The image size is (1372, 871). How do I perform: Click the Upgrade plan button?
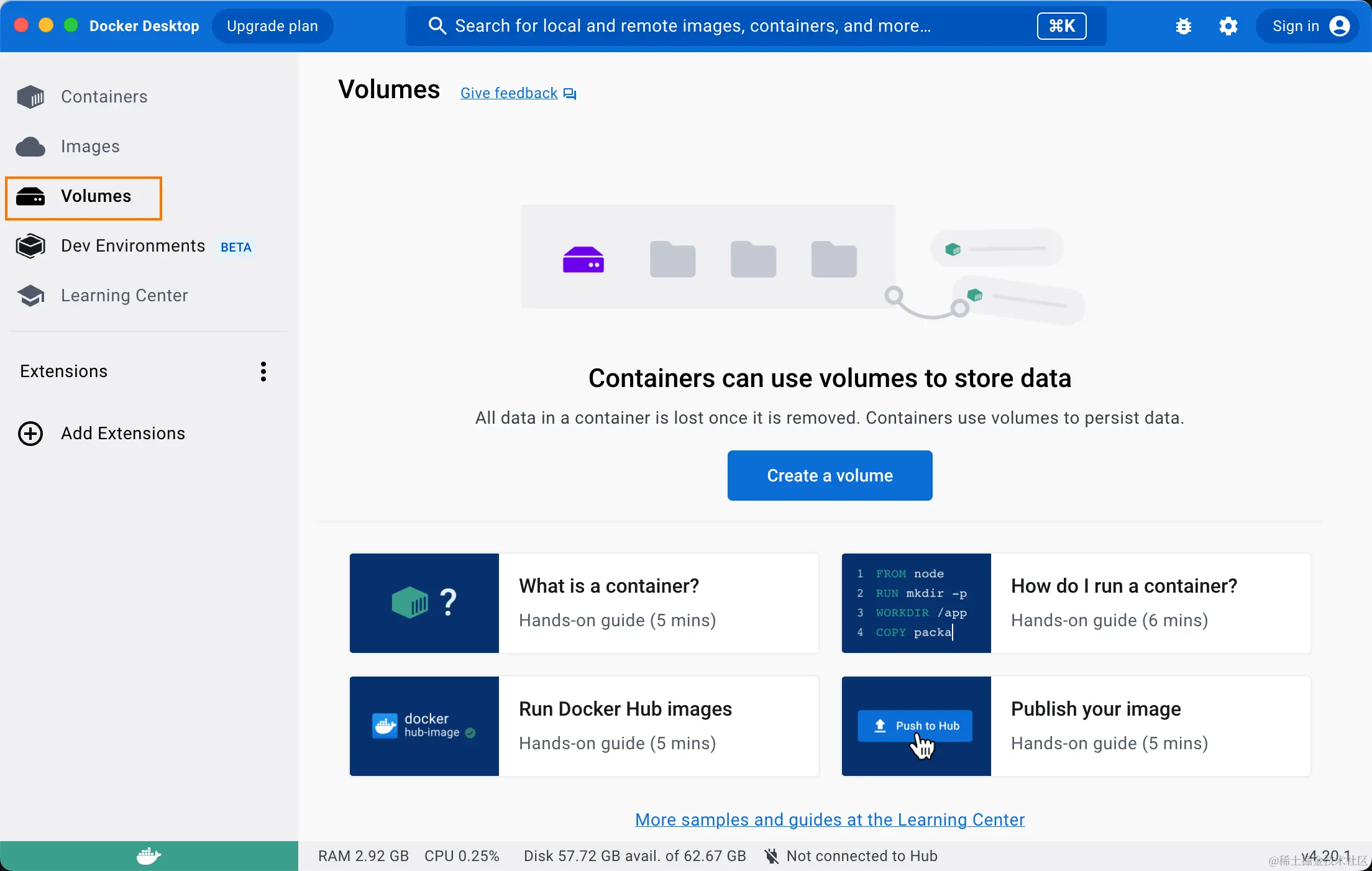tap(272, 26)
